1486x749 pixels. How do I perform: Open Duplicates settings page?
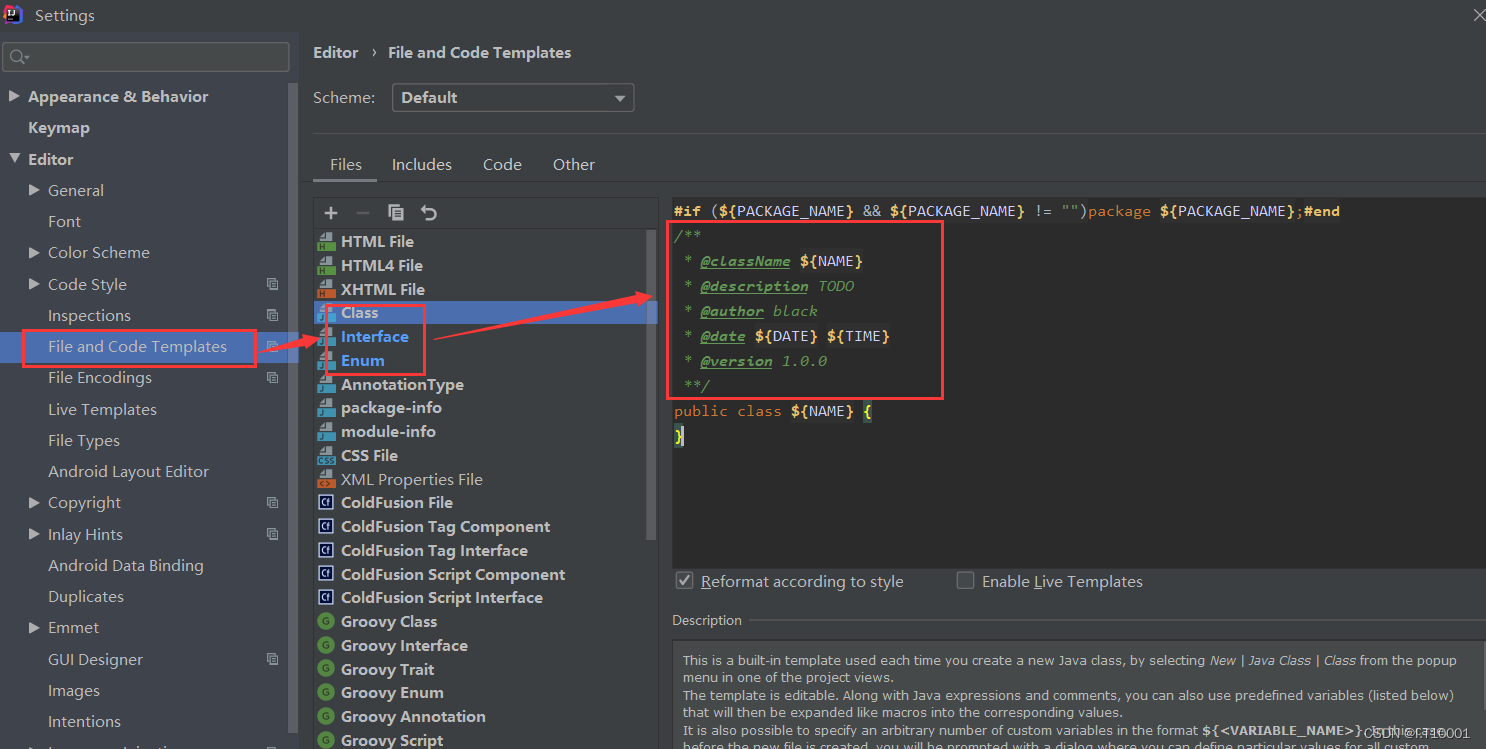pos(86,597)
